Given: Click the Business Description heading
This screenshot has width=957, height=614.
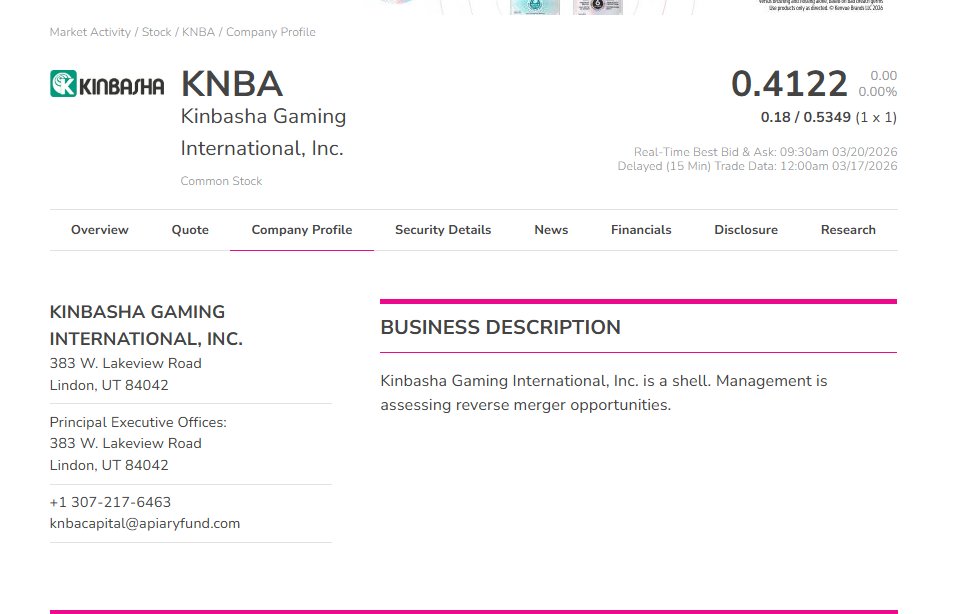Looking at the screenshot, I should point(500,328).
